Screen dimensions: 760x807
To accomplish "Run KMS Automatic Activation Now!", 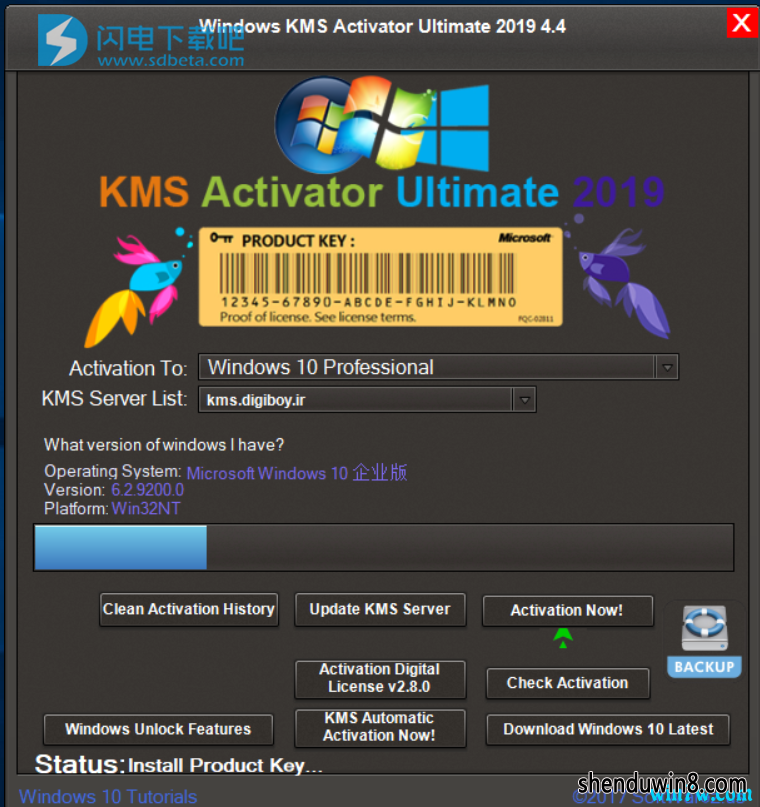I will point(380,727).
